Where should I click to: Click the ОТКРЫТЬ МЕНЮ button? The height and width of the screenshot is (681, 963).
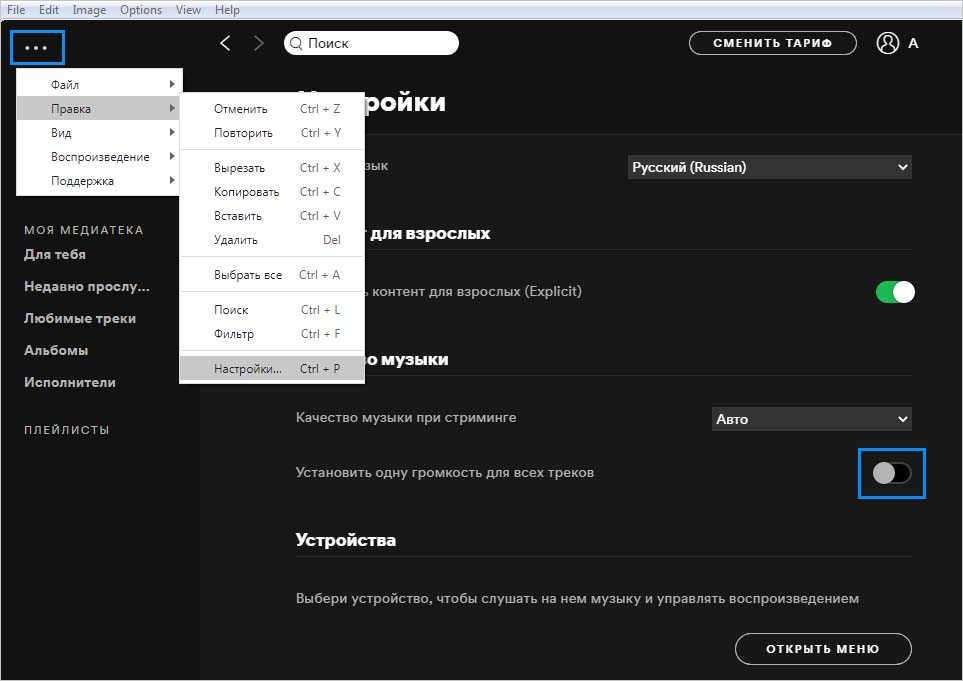point(822,649)
